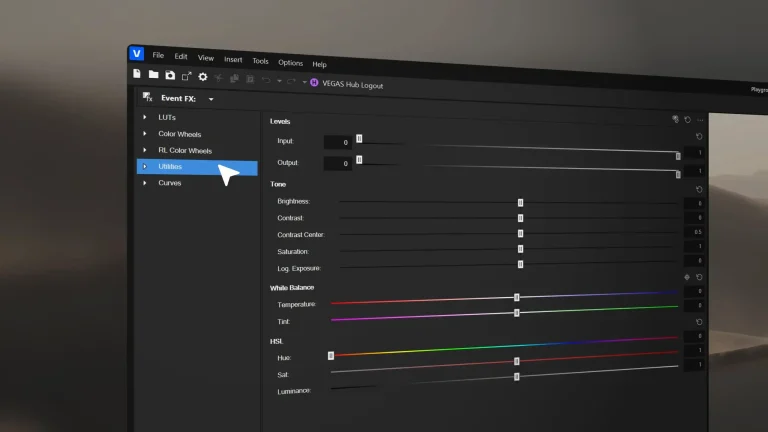Image resolution: width=768 pixels, height=432 pixels.
Task: Open the Options menu
Action: 290,63
